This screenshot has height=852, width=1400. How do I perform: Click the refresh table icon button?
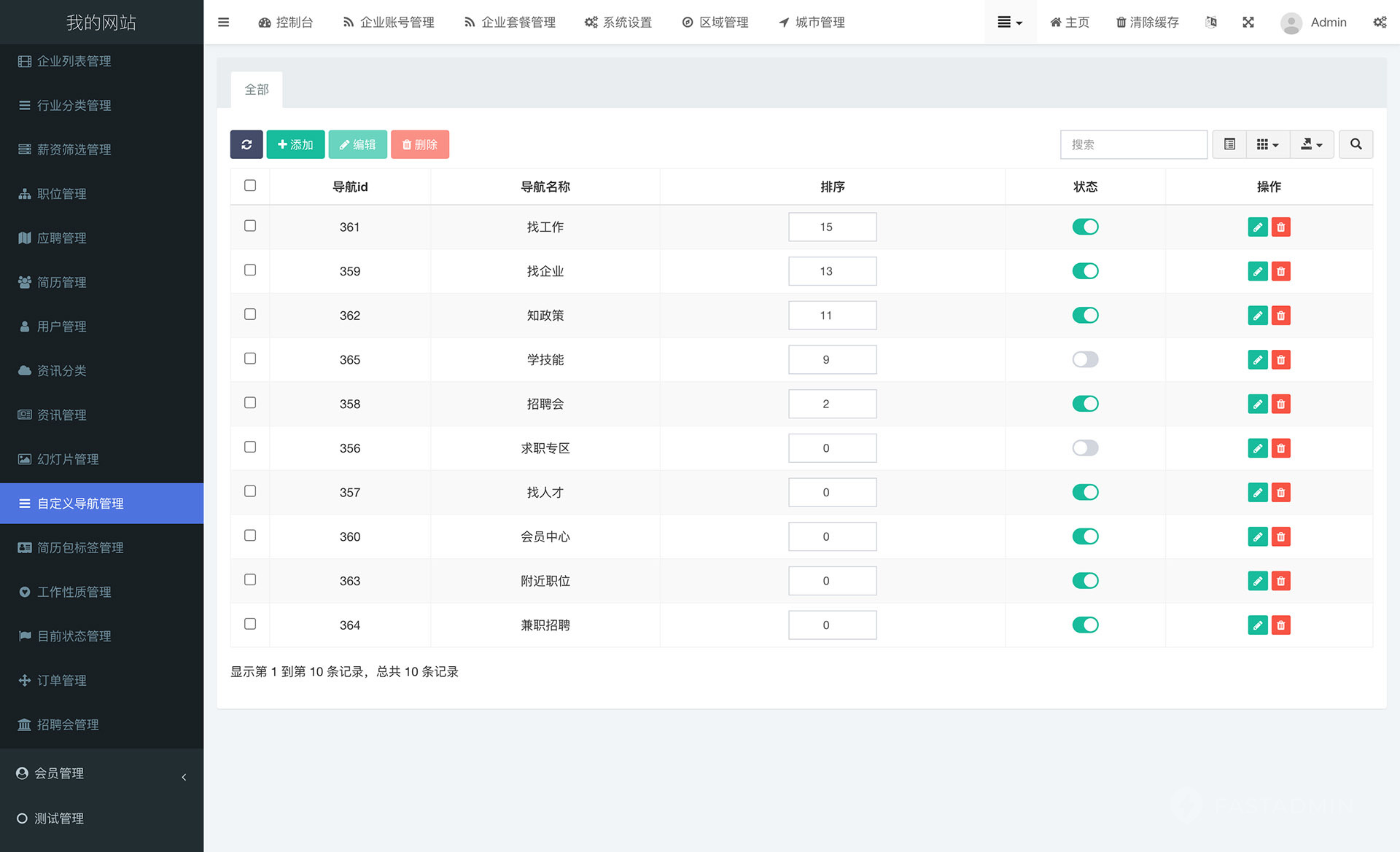(x=246, y=144)
